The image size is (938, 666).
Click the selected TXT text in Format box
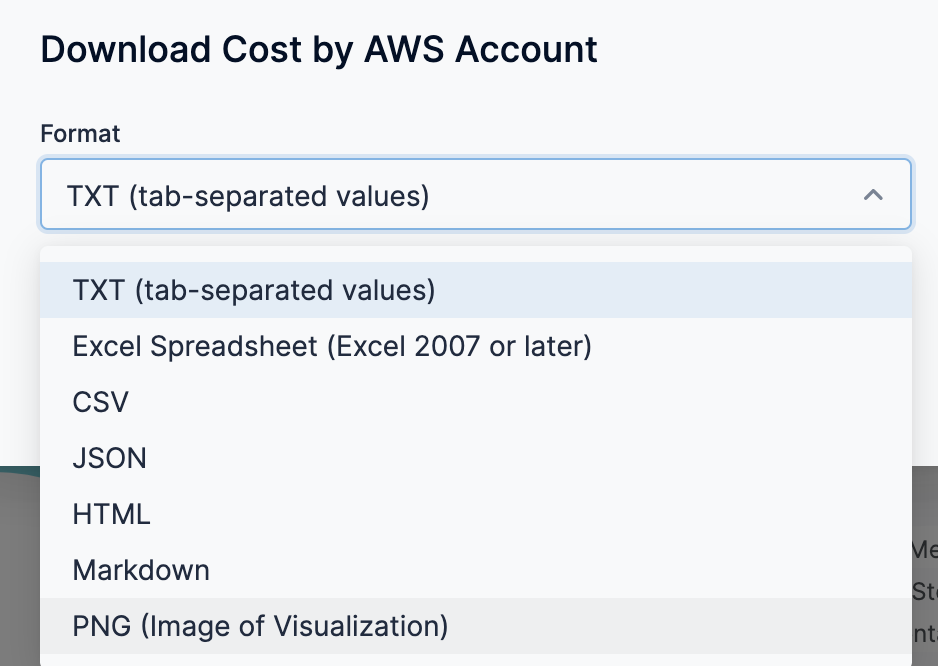coord(248,195)
